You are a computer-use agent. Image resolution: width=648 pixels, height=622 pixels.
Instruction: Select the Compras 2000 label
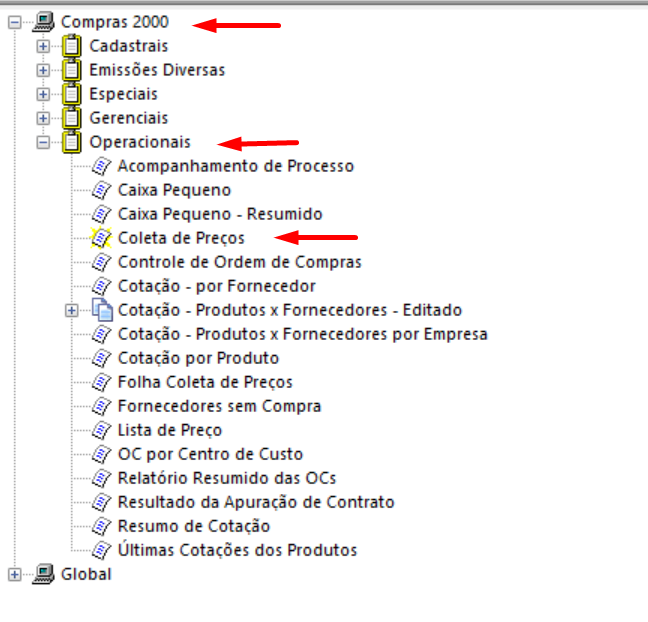pos(115,22)
